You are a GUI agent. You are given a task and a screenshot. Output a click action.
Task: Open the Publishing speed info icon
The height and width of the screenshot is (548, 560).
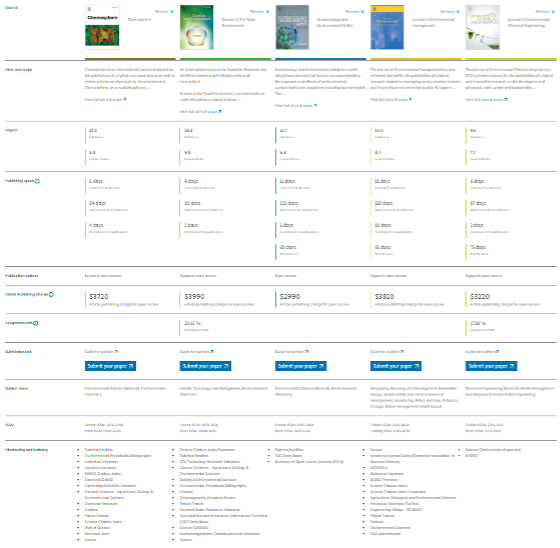click(37, 181)
